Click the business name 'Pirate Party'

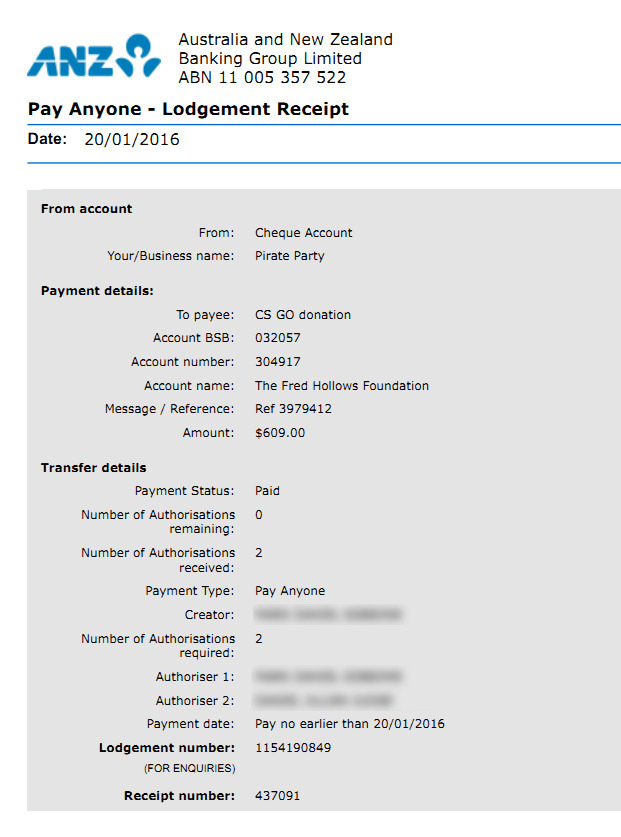pyautogui.click(x=289, y=256)
